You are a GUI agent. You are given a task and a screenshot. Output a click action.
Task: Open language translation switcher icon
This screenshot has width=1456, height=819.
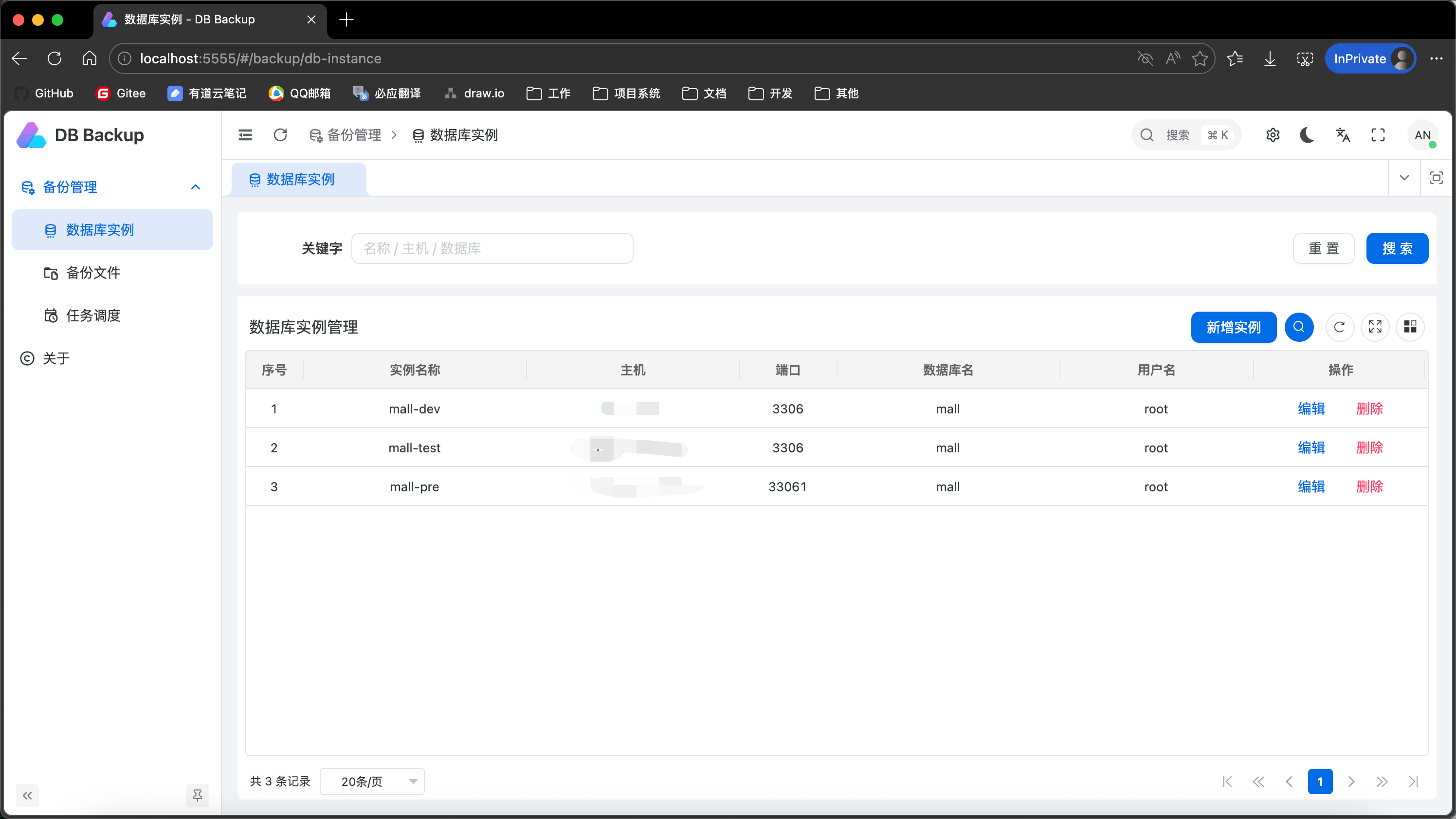[x=1343, y=135]
